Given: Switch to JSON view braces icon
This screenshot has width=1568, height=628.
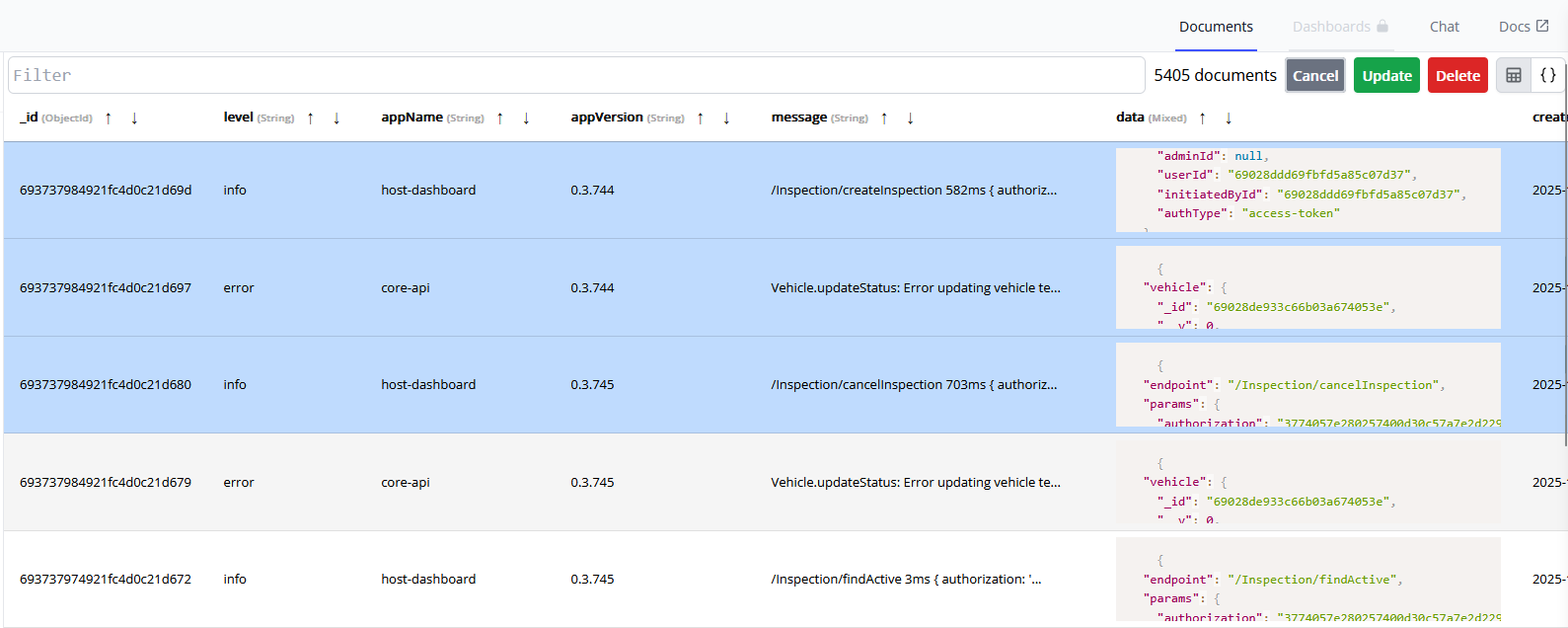Looking at the screenshot, I should pyautogui.click(x=1548, y=76).
